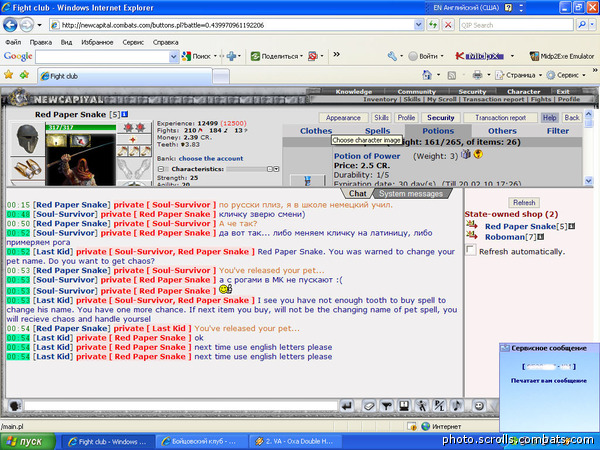Switch to the Others inventory tab
Screen dimensions: 600x450
pyautogui.click(x=502, y=131)
